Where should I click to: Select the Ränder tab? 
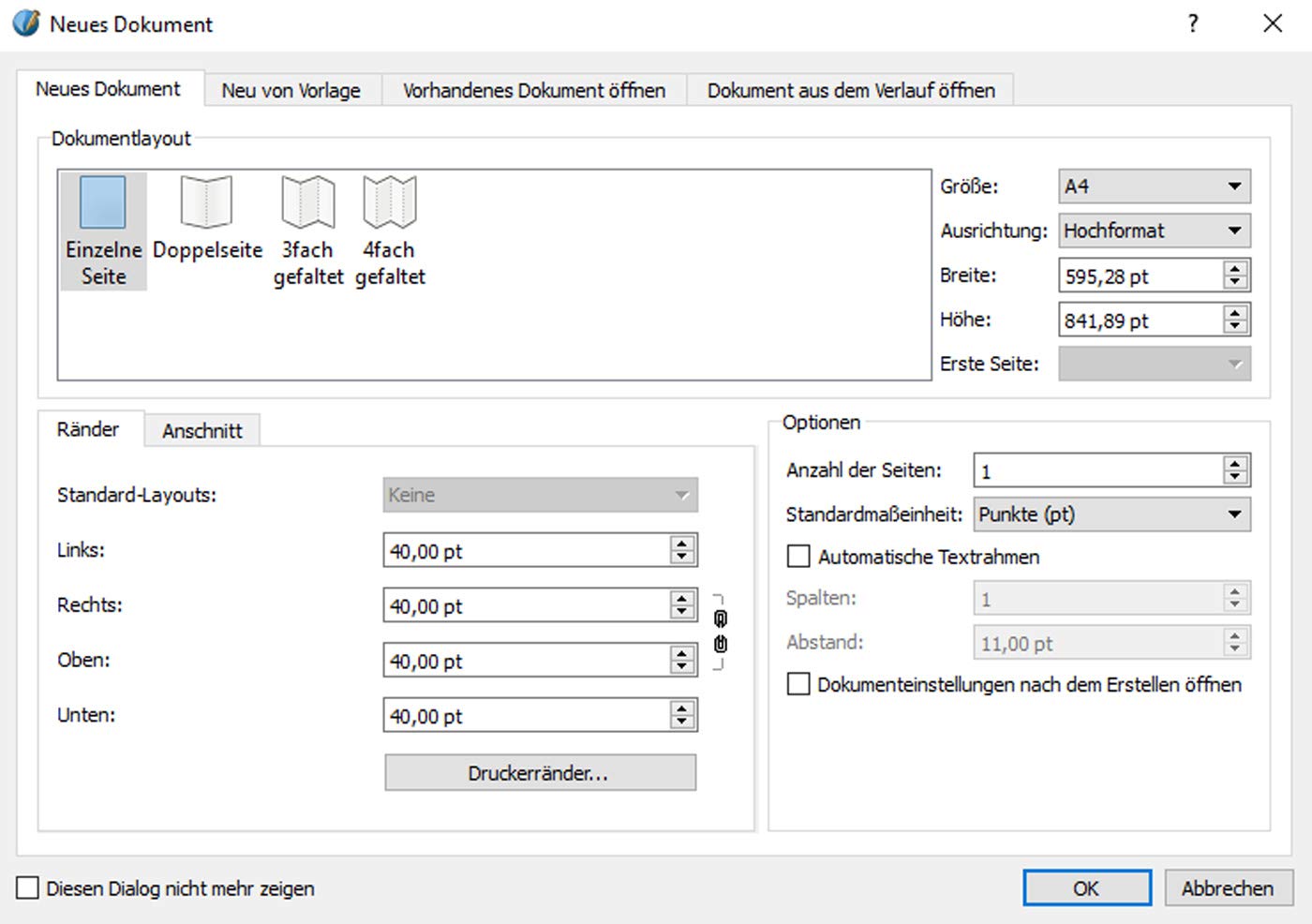click(88, 429)
